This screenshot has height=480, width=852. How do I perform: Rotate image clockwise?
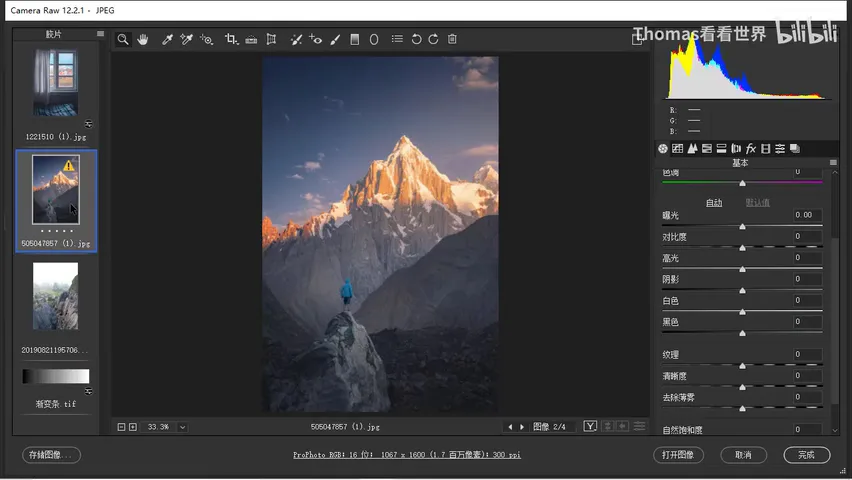coord(433,39)
